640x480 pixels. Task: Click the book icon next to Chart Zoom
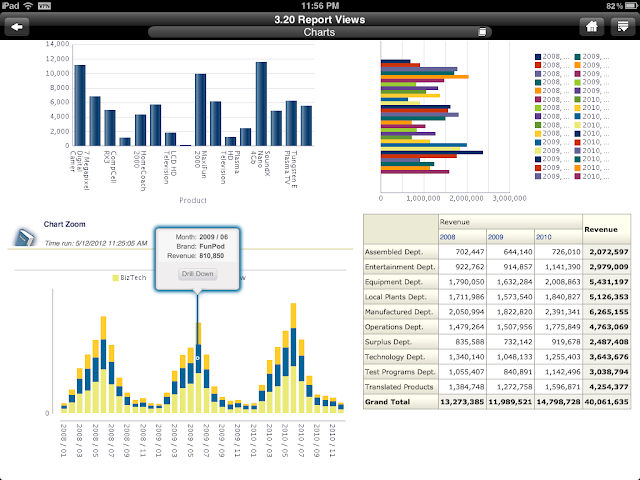[x=25, y=237]
